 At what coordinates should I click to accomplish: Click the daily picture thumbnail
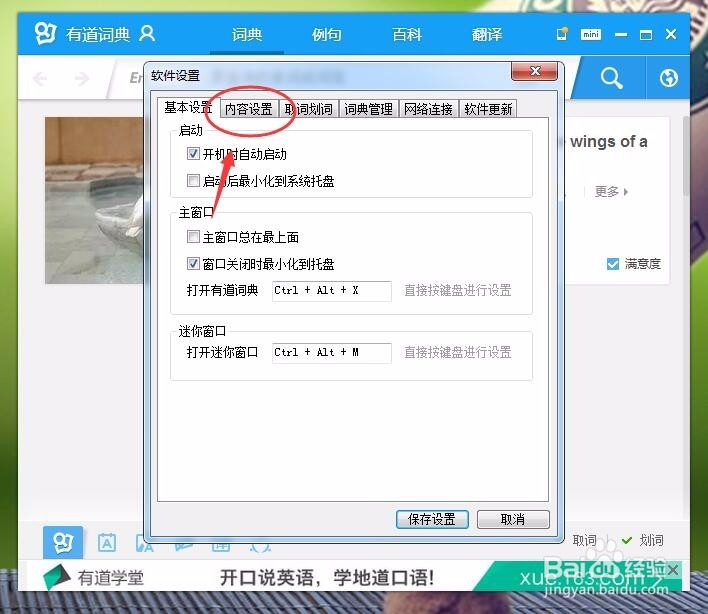point(94,200)
